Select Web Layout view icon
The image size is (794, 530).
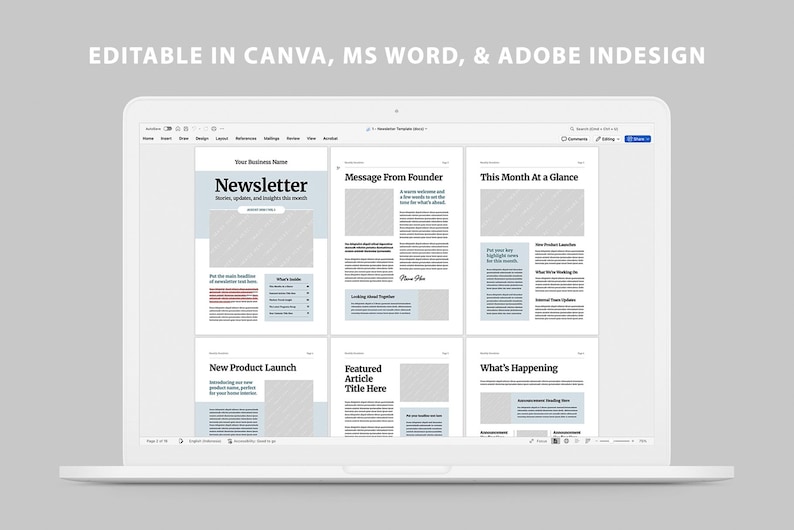pyautogui.click(x=566, y=441)
